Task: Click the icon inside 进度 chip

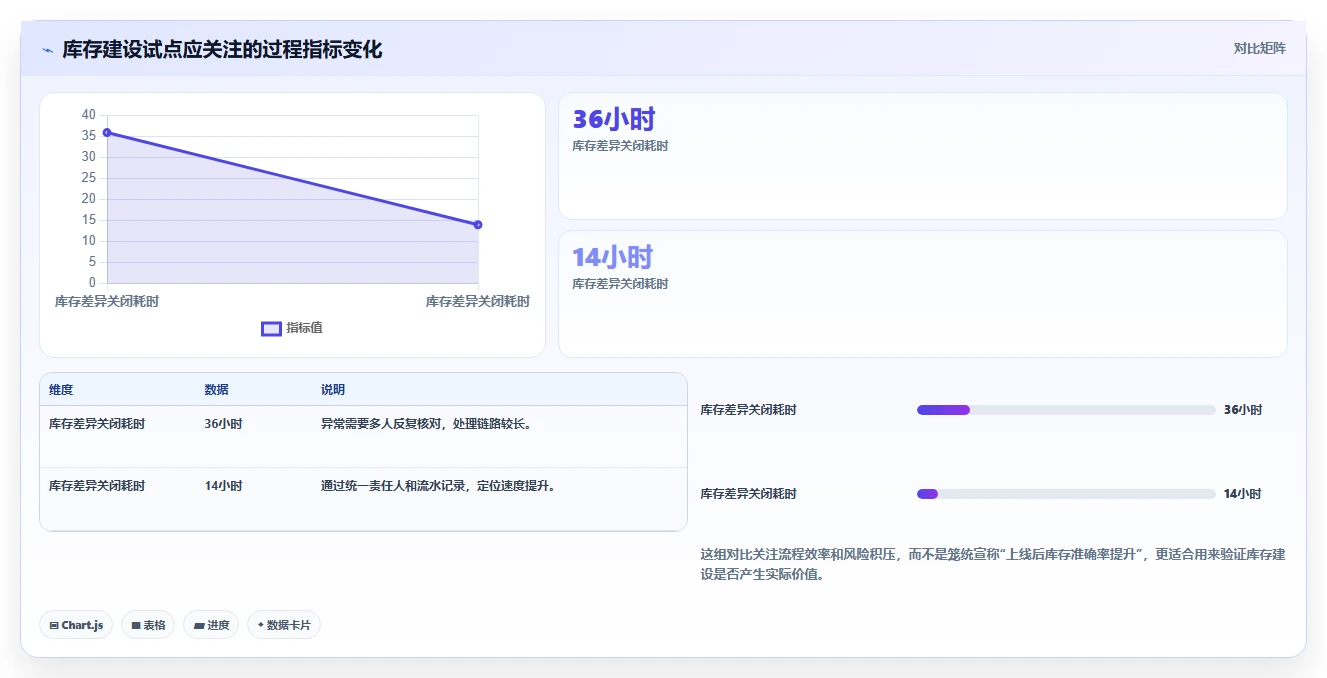Action: pos(199,626)
